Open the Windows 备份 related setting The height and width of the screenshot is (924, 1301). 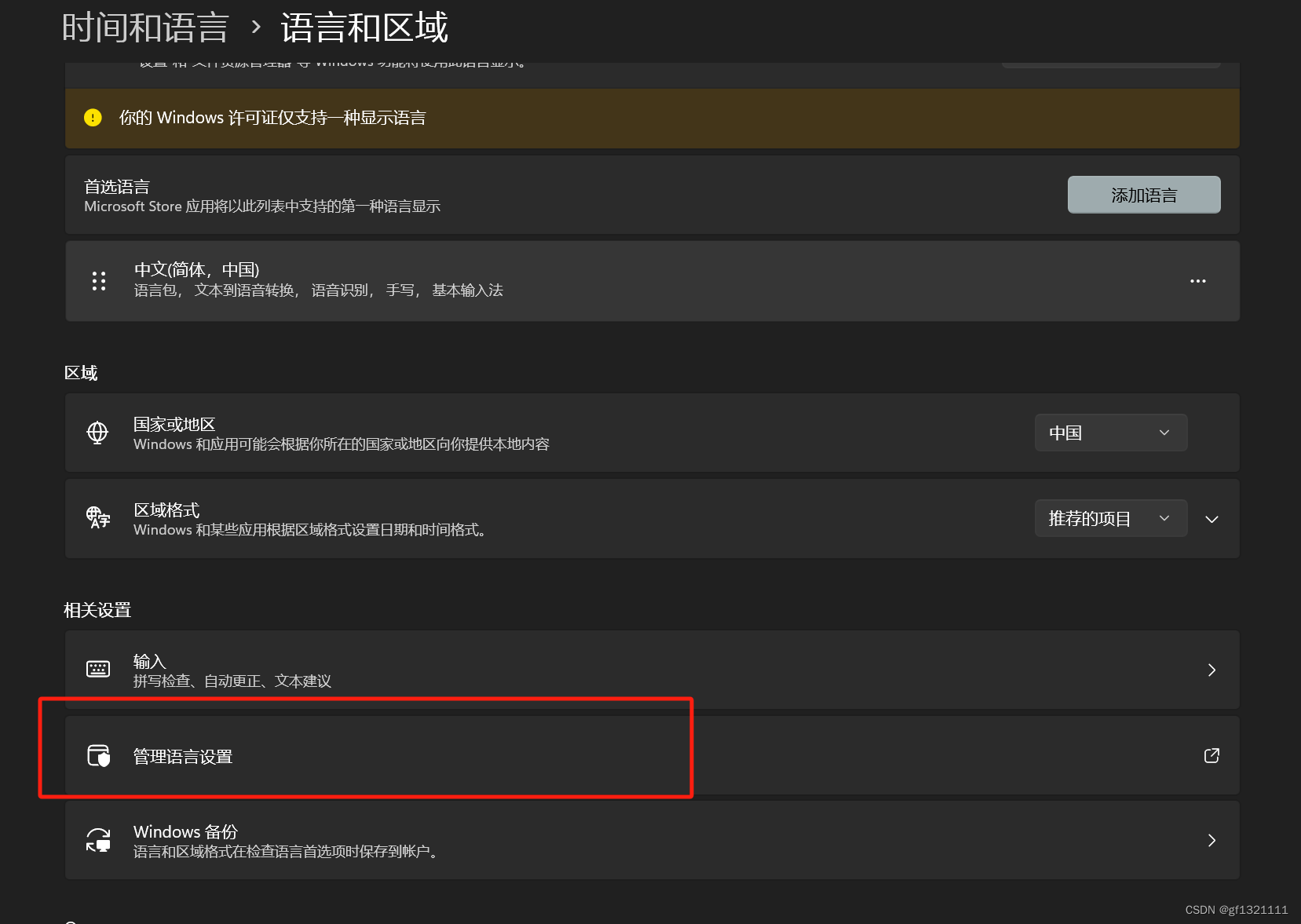pos(652,840)
